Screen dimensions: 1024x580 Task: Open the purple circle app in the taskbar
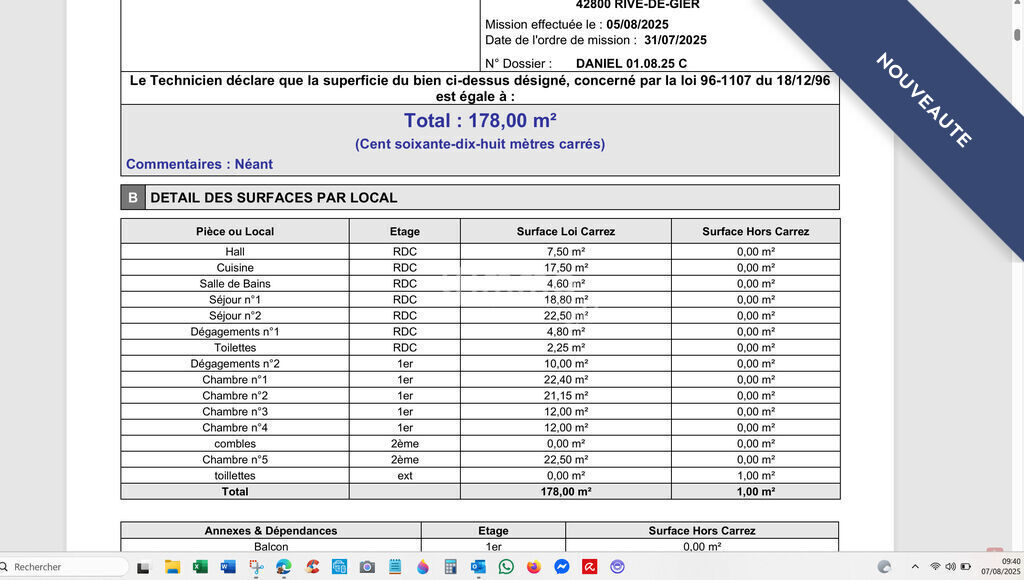coord(617,567)
